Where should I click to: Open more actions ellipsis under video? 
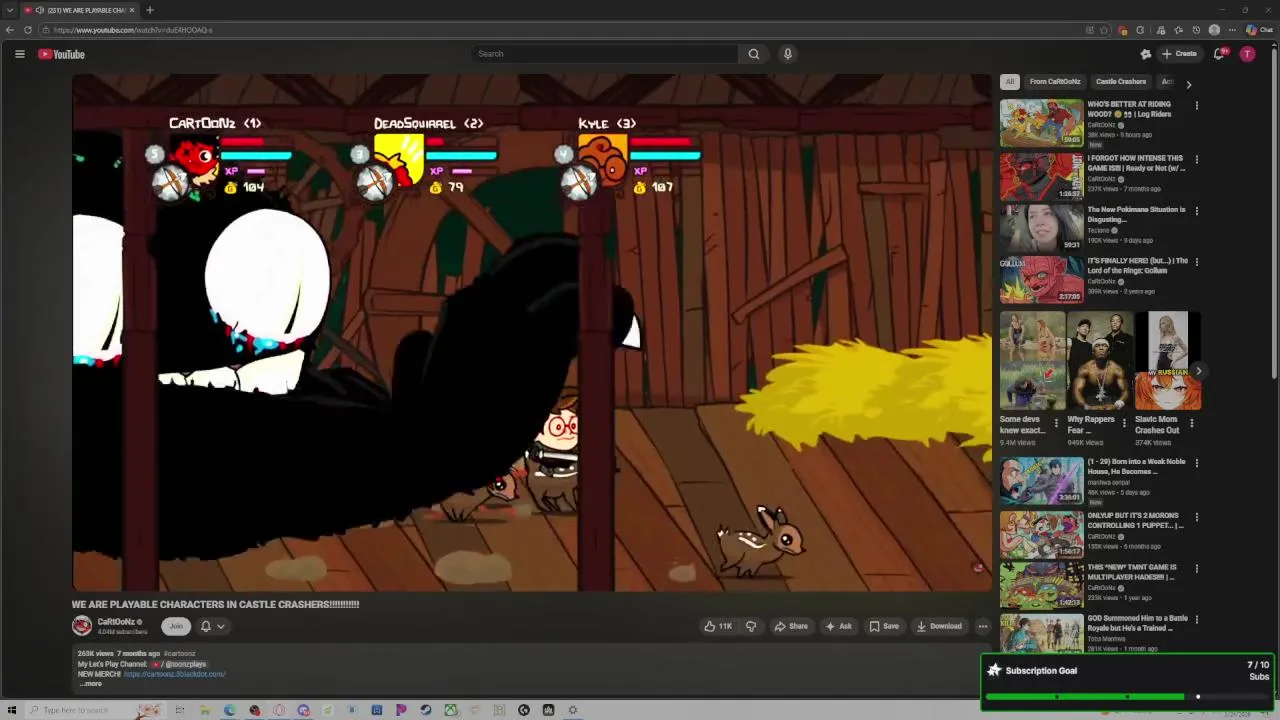[982, 626]
